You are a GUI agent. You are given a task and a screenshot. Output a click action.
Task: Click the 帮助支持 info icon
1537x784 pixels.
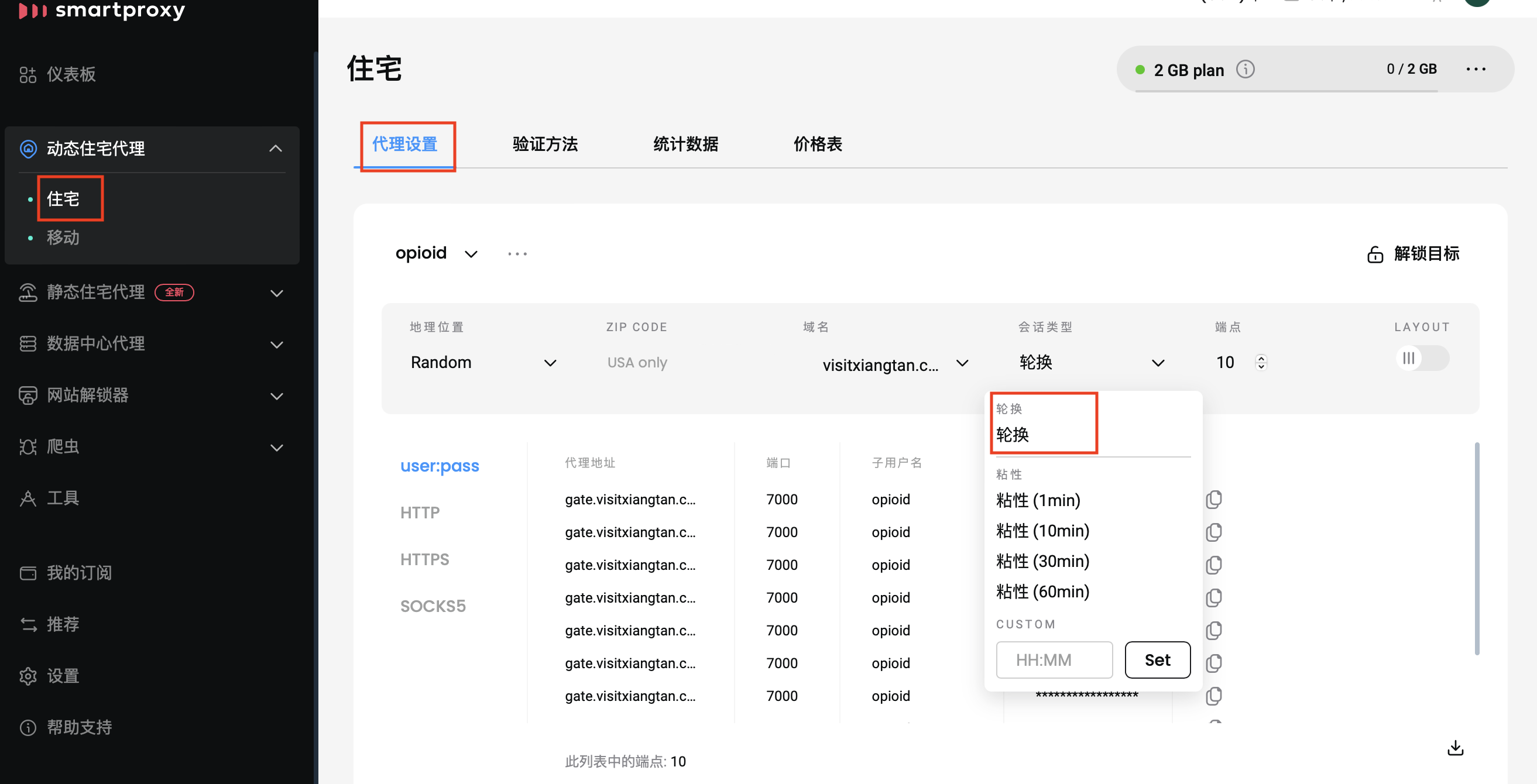pos(28,727)
